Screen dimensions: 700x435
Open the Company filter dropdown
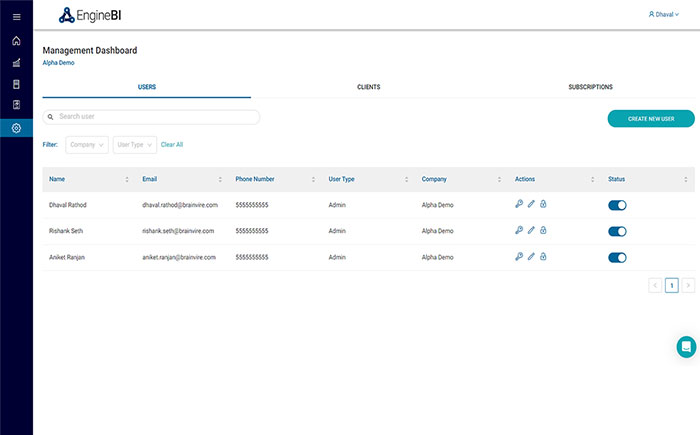87,145
